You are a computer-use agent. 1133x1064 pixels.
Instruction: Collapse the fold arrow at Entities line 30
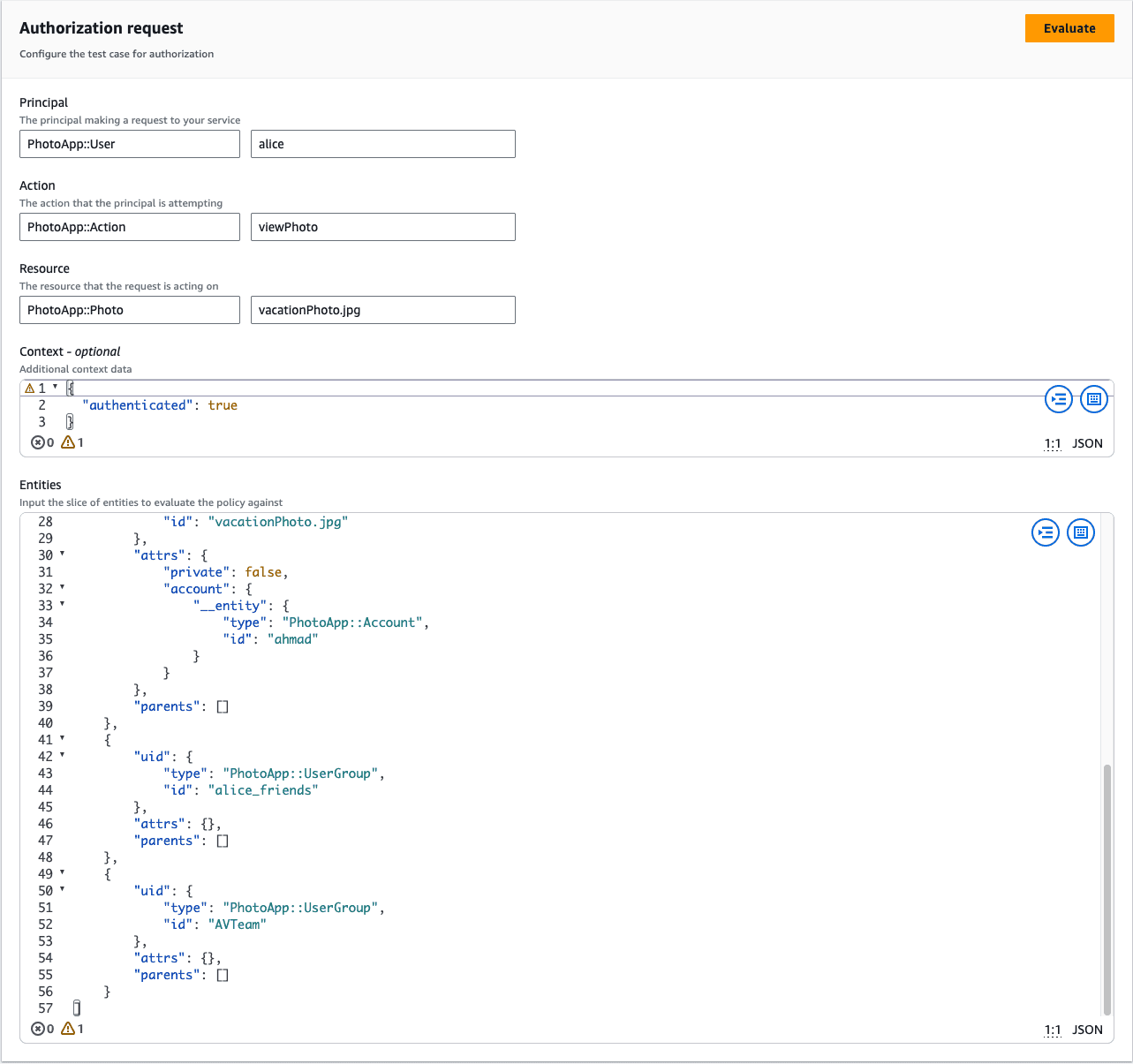[x=62, y=555]
